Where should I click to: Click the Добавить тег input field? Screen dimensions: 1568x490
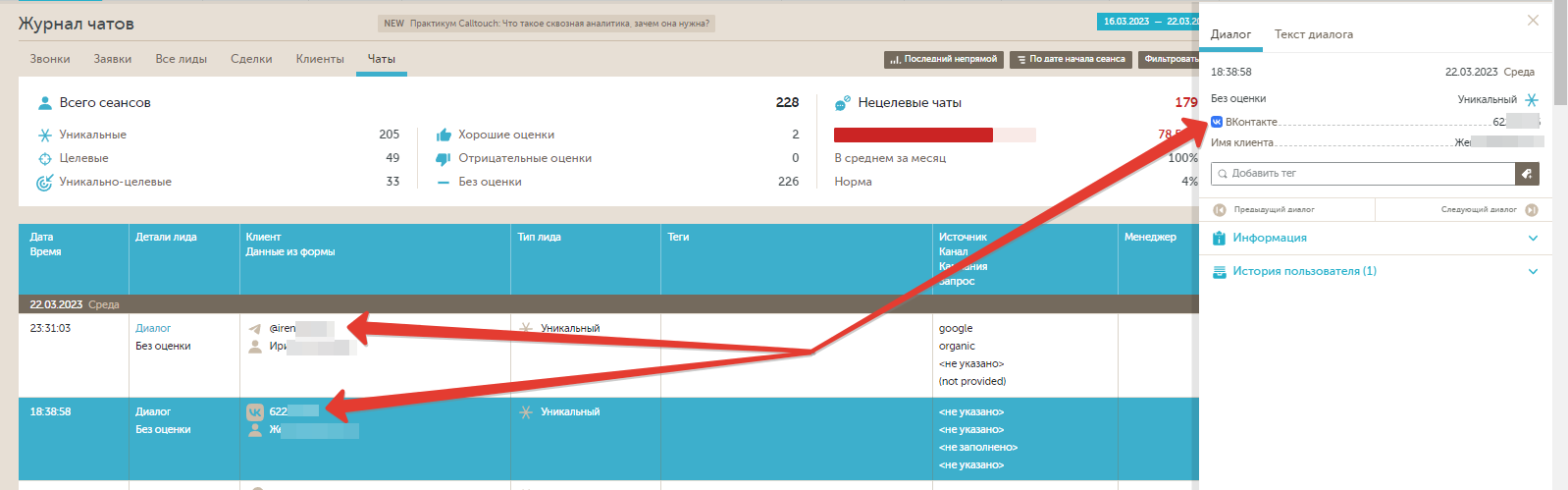pyautogui.click(x=1364, y=174)
